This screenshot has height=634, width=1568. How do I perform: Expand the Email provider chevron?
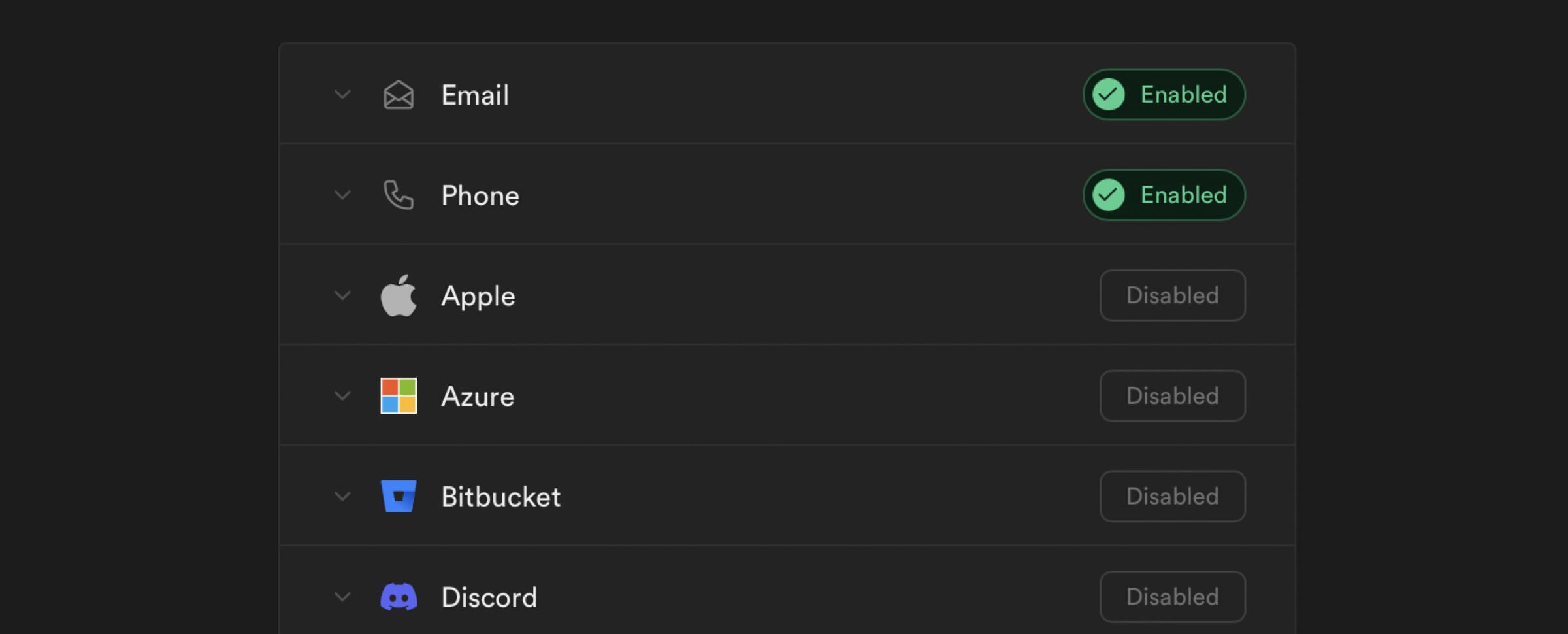[342, 95]
